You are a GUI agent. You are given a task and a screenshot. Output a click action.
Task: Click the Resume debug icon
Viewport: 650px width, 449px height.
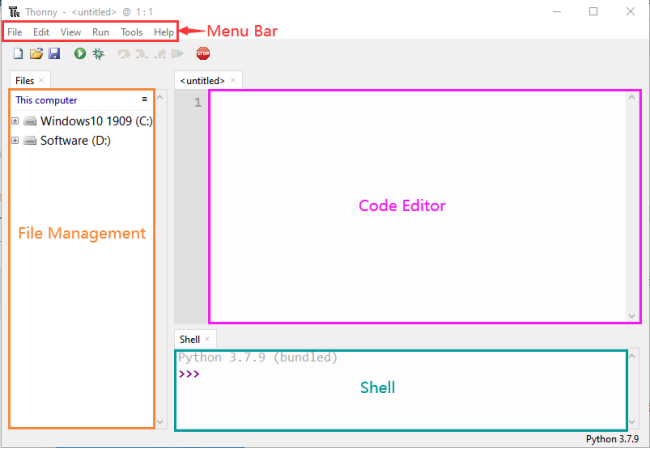[178, 53]
